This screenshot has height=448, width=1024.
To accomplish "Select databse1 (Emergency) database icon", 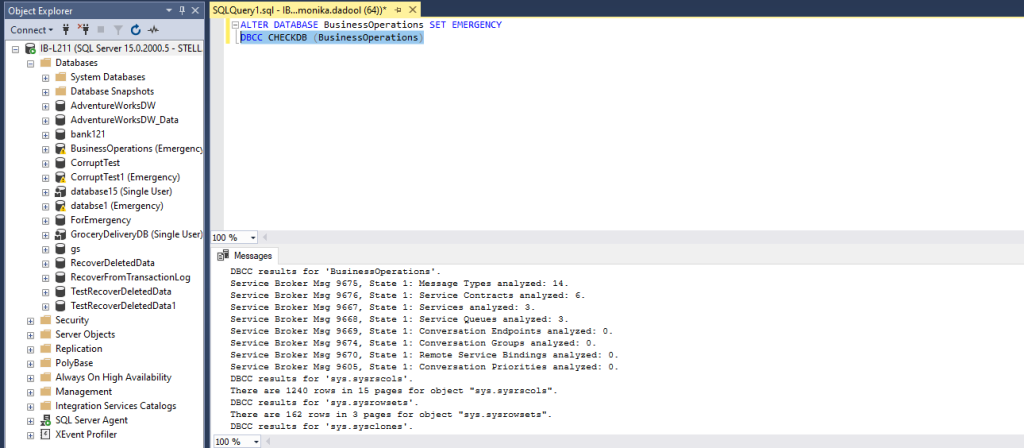I will [60, 206].
